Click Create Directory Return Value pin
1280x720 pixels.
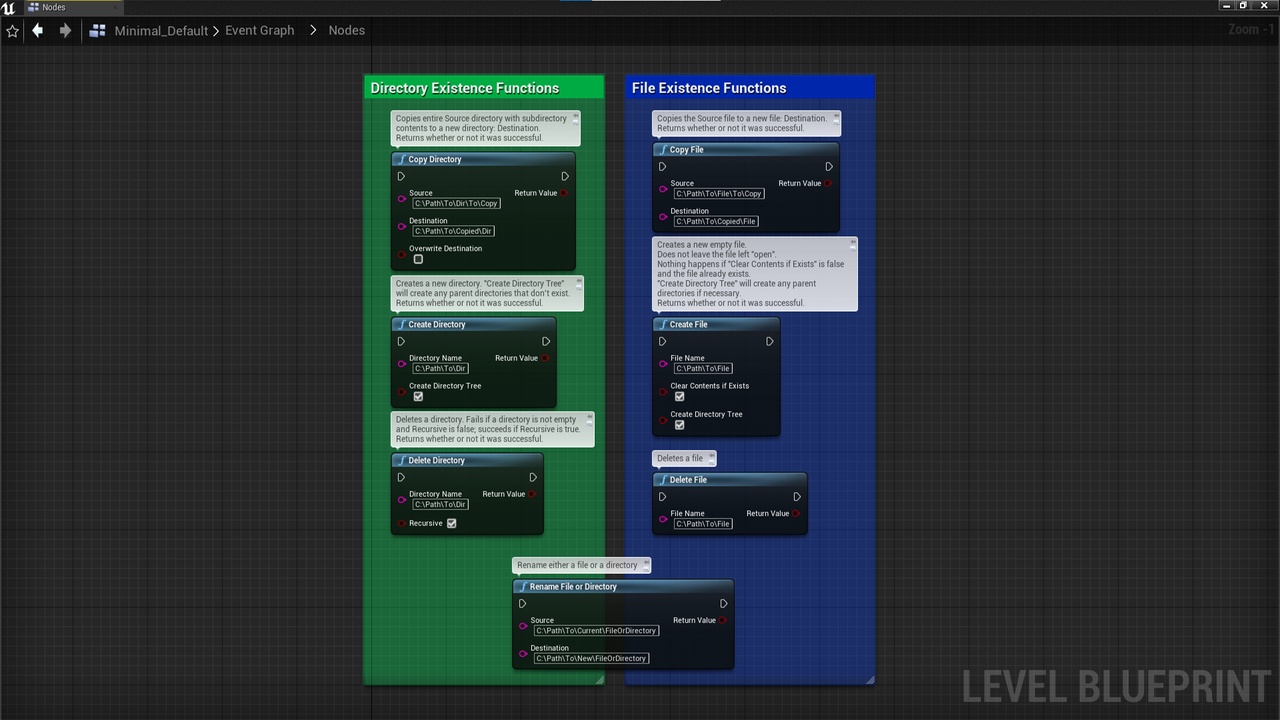tap(545, 358)
